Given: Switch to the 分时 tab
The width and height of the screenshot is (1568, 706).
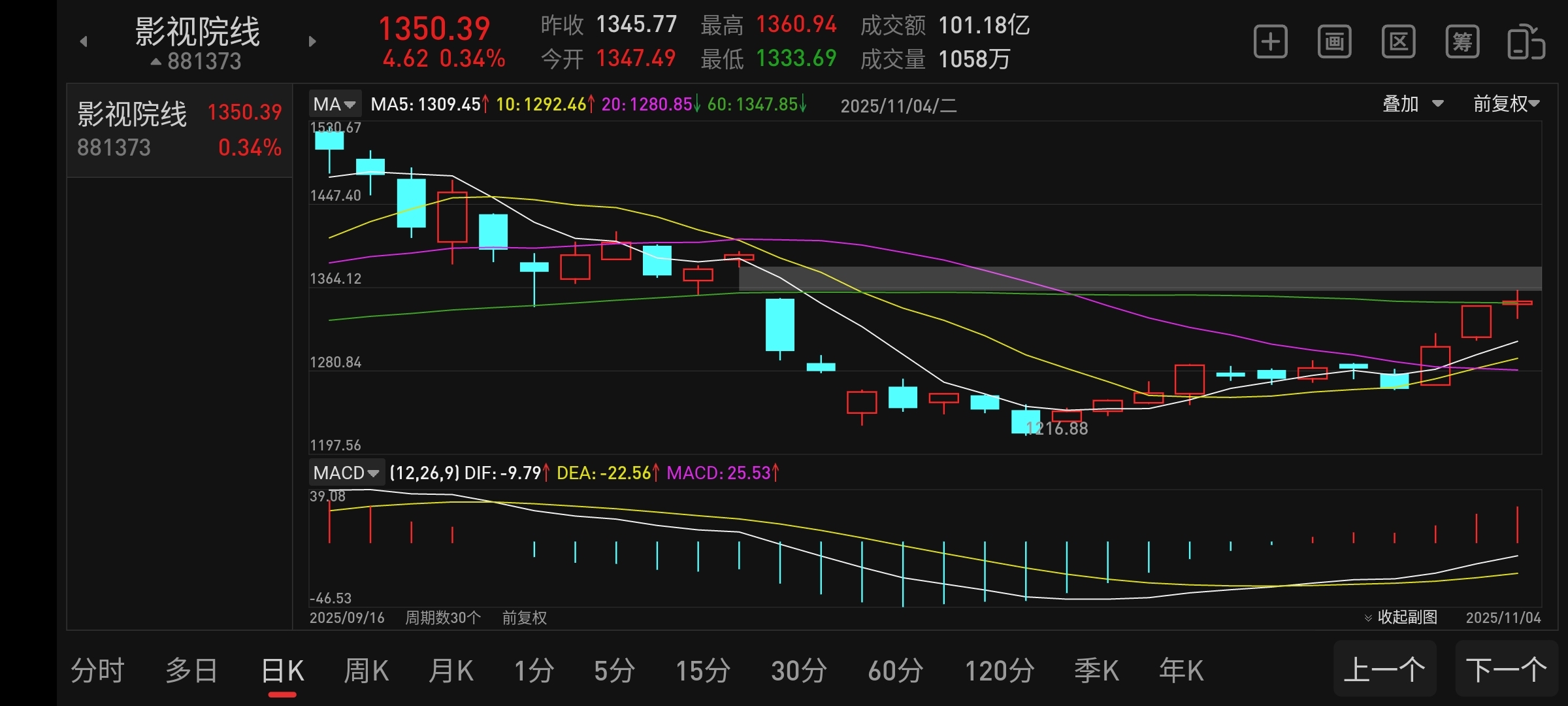Looking at the screenshot, I should pyautogui.click(x=97, y=671).
